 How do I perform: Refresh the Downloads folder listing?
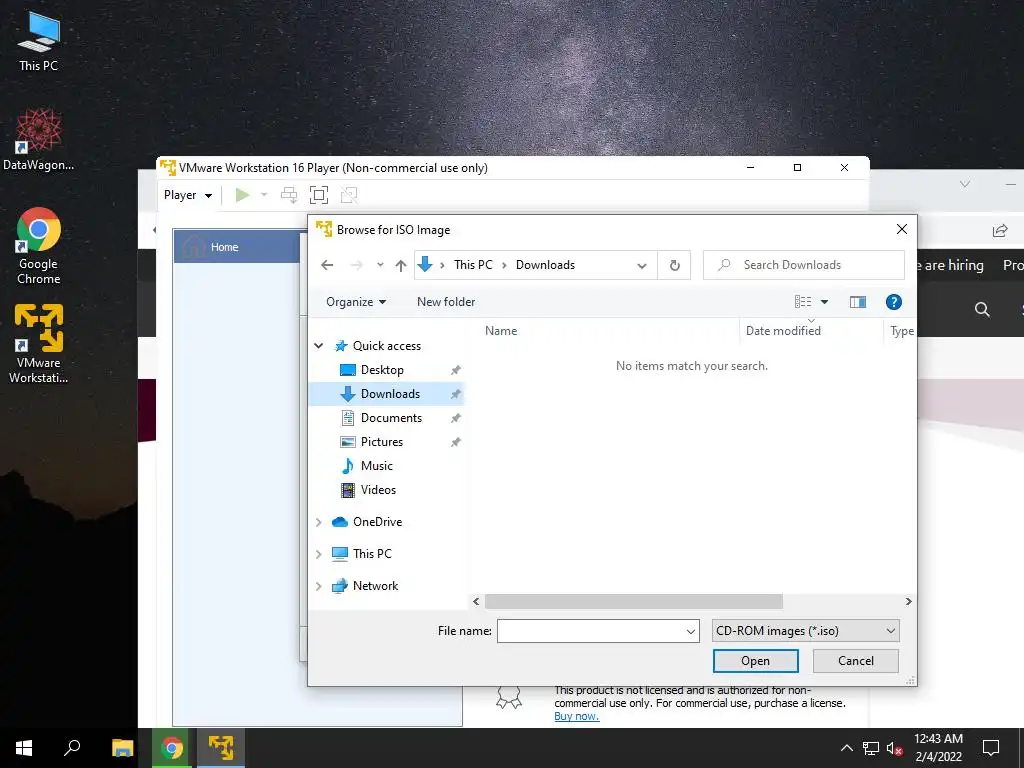coord(675,265)
